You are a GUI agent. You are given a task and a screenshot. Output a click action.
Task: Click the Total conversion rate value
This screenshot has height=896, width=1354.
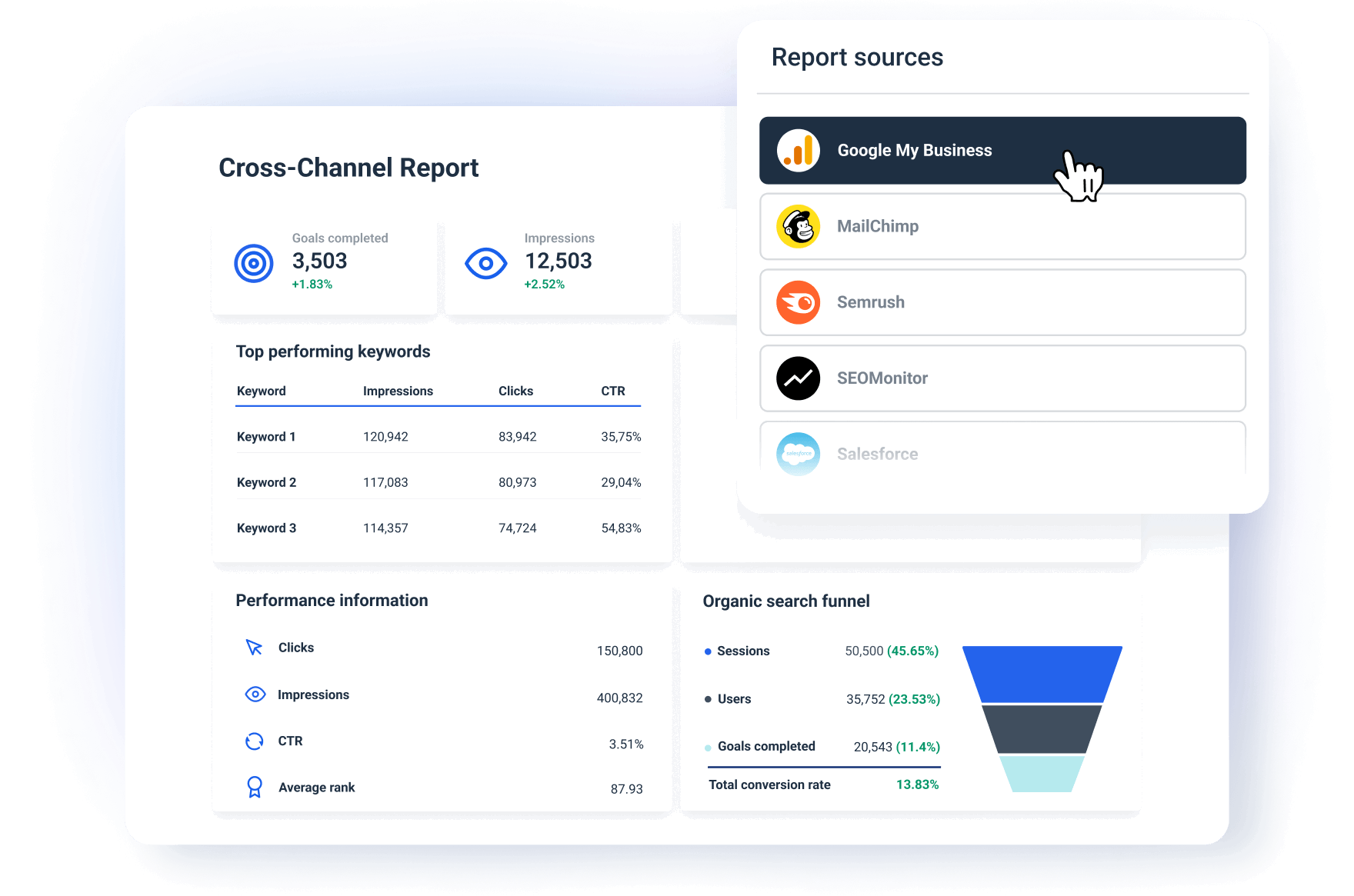[x=917, y=784]
